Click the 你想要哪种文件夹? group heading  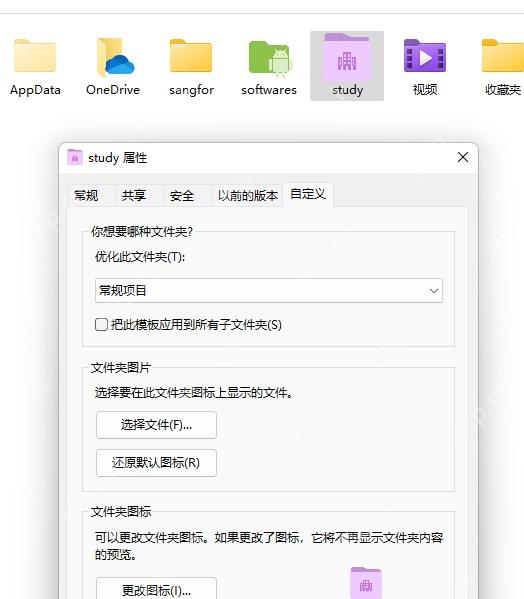click(142, 232)
